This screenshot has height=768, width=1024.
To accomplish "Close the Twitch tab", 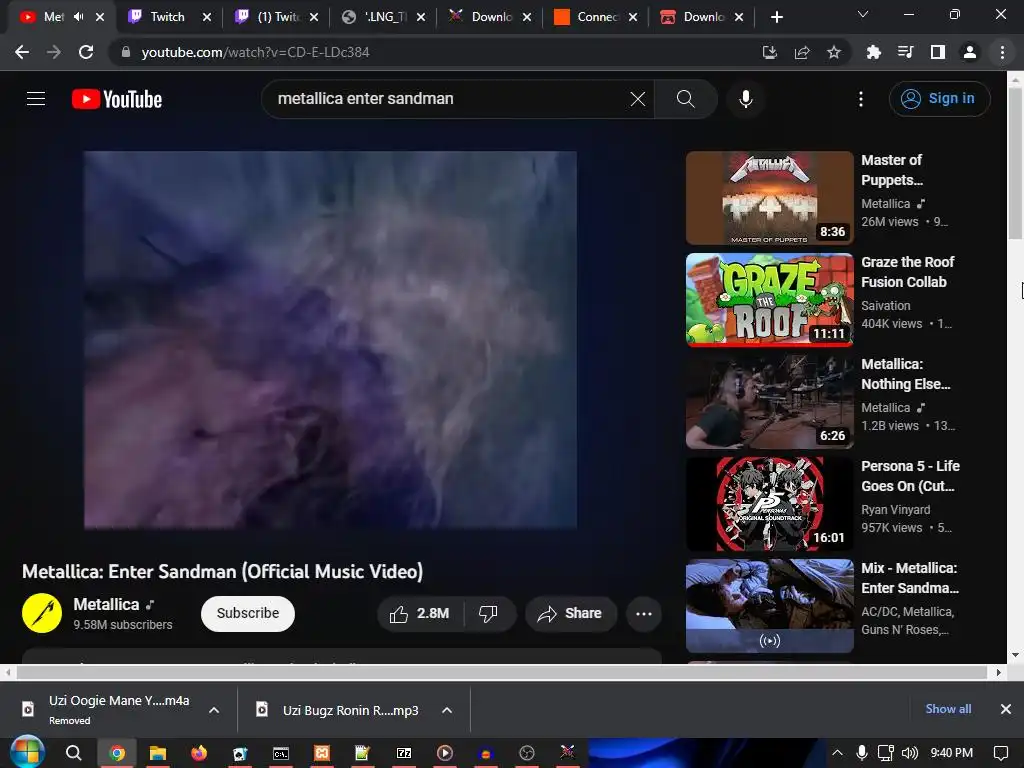I will 207,17.
